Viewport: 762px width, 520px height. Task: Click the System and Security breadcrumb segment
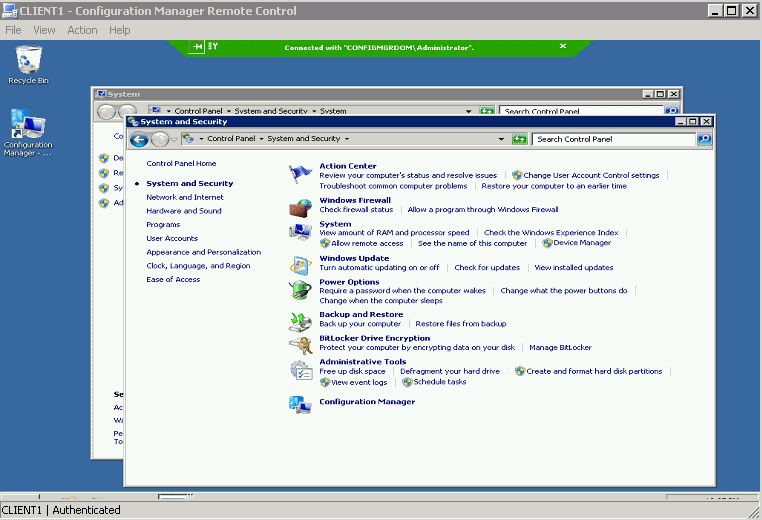point(304,139)
